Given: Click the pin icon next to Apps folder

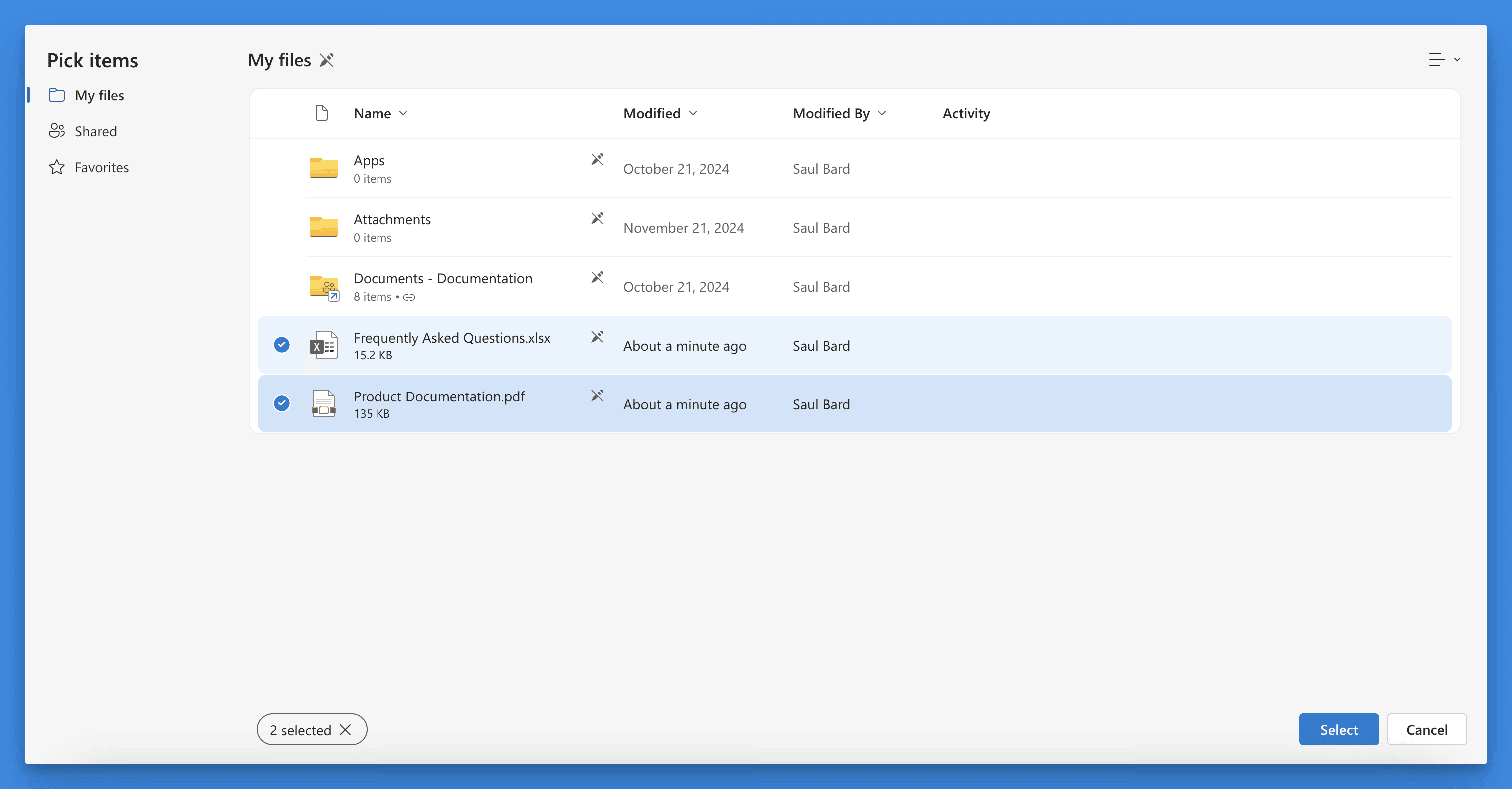Looking at the screenshot, I should tap(597, 160).
